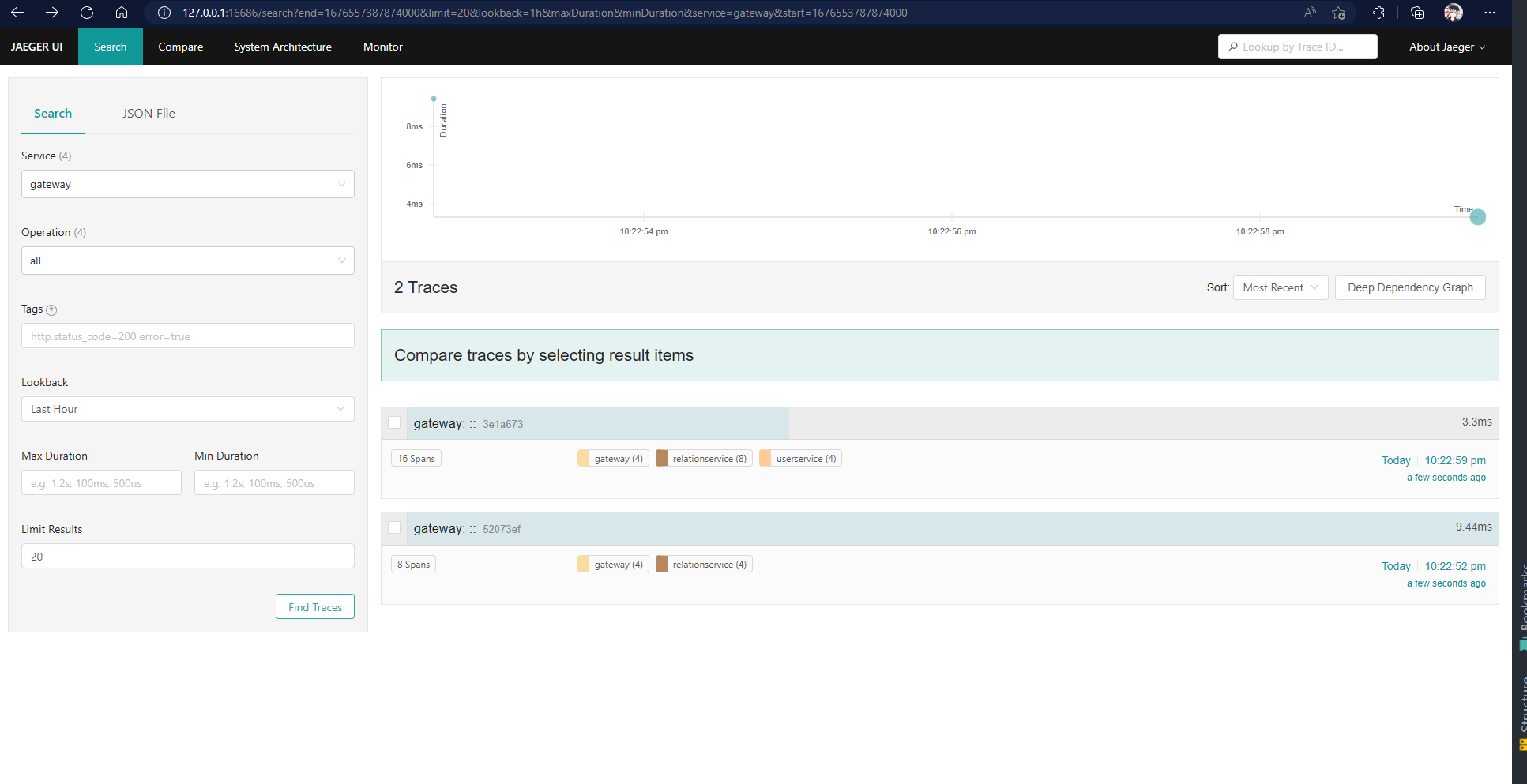Open the Search page in top navigation
The width and height of the screenshot is (1527, 784).
111,47
